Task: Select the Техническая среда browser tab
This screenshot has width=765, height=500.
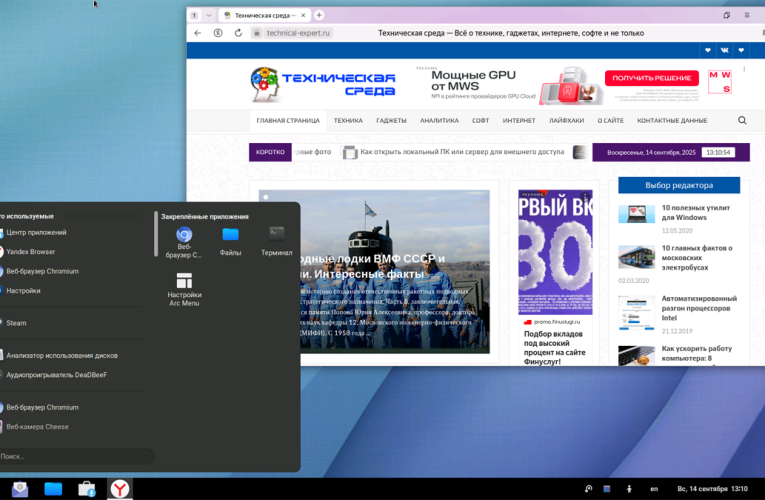Action: tap(264, 15)
